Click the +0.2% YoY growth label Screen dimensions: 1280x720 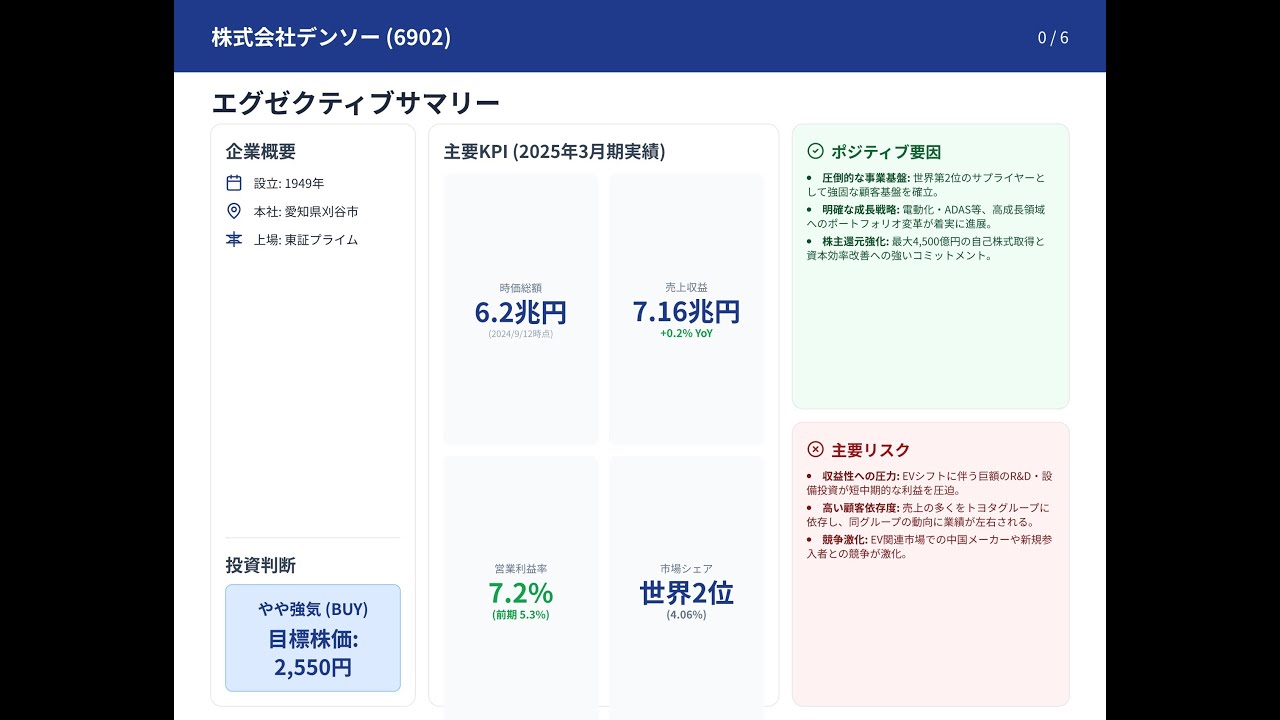686,334
